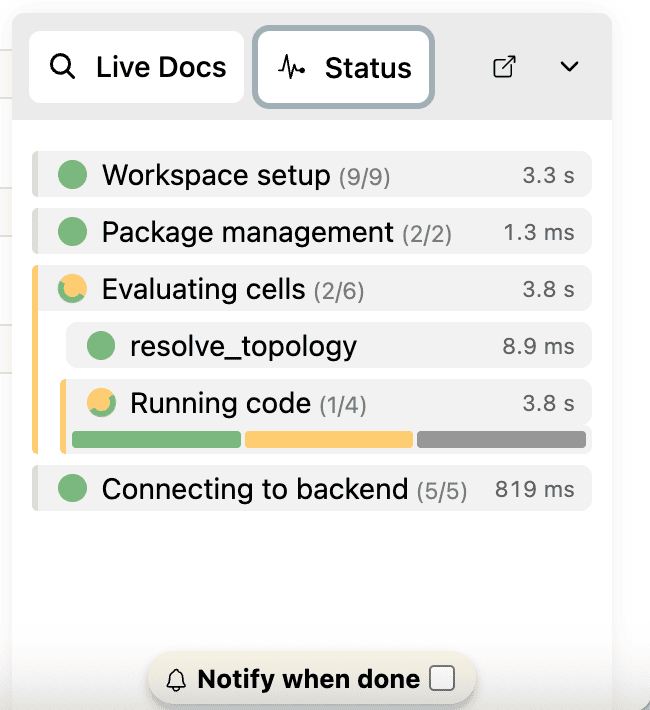The width and height of the screenshot is (650, 710).
Task: Click the bell icon beside Notify when done
Action: tap(176, 681)
